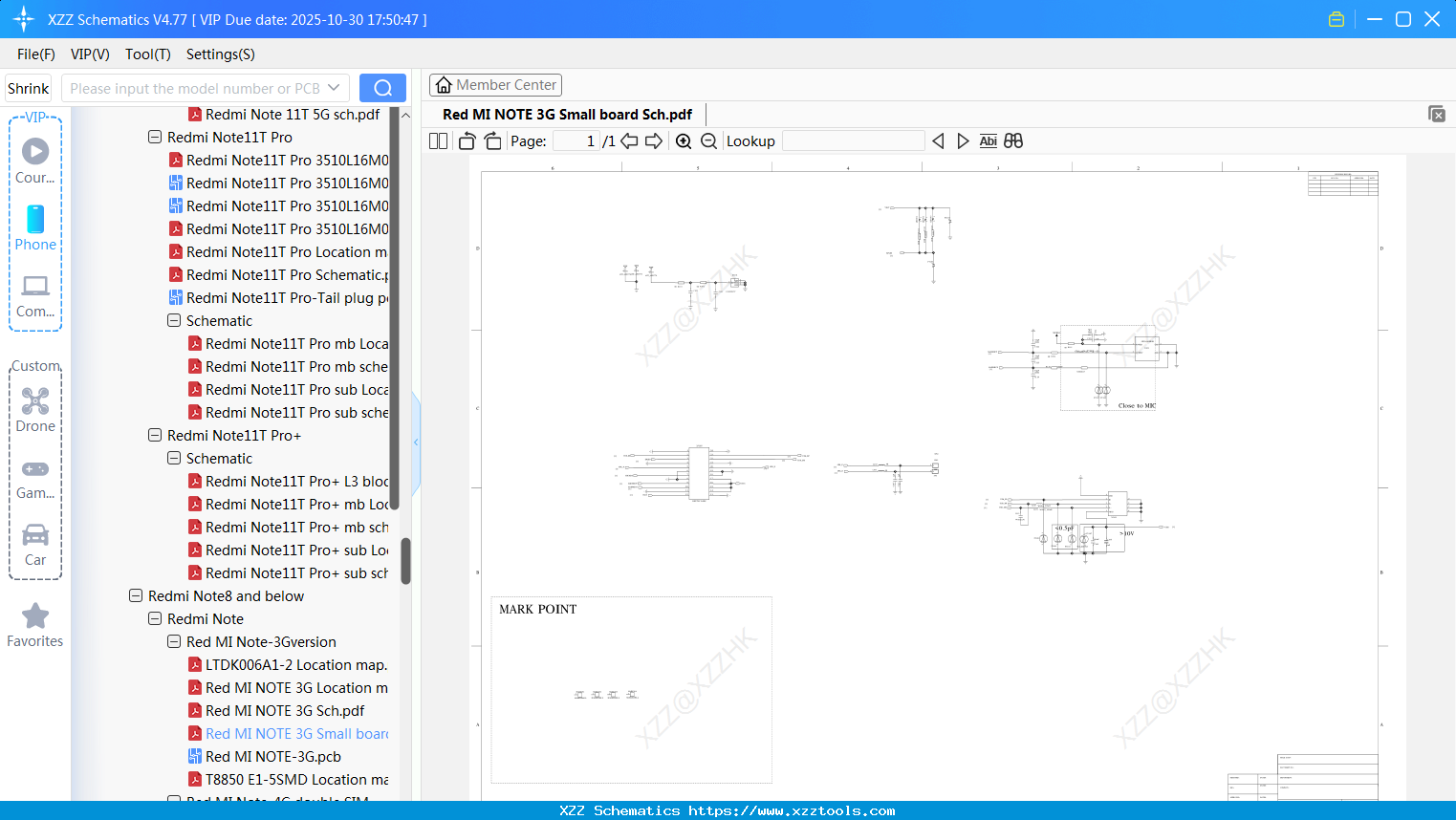The width and height of the screenshot is (1456, 820).
Task: Open the Car category
Action: [35, 545]
